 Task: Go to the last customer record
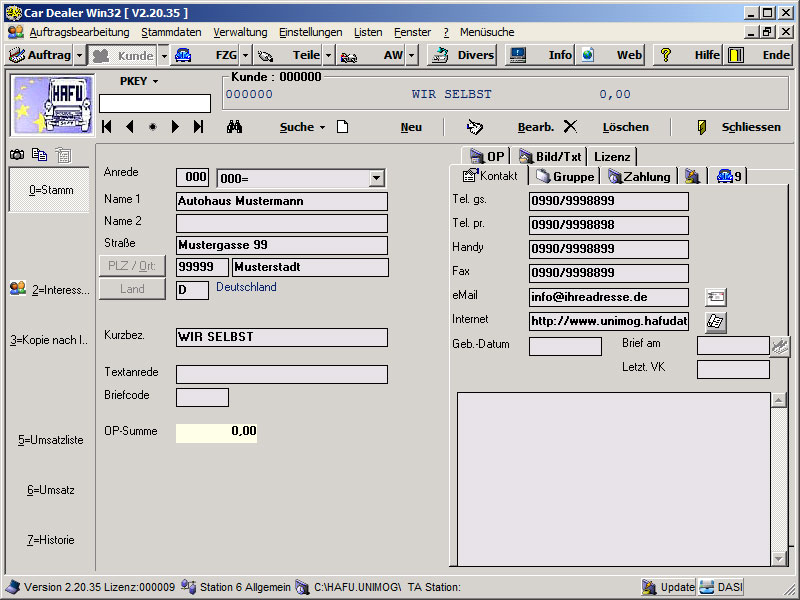coord(199,127)
